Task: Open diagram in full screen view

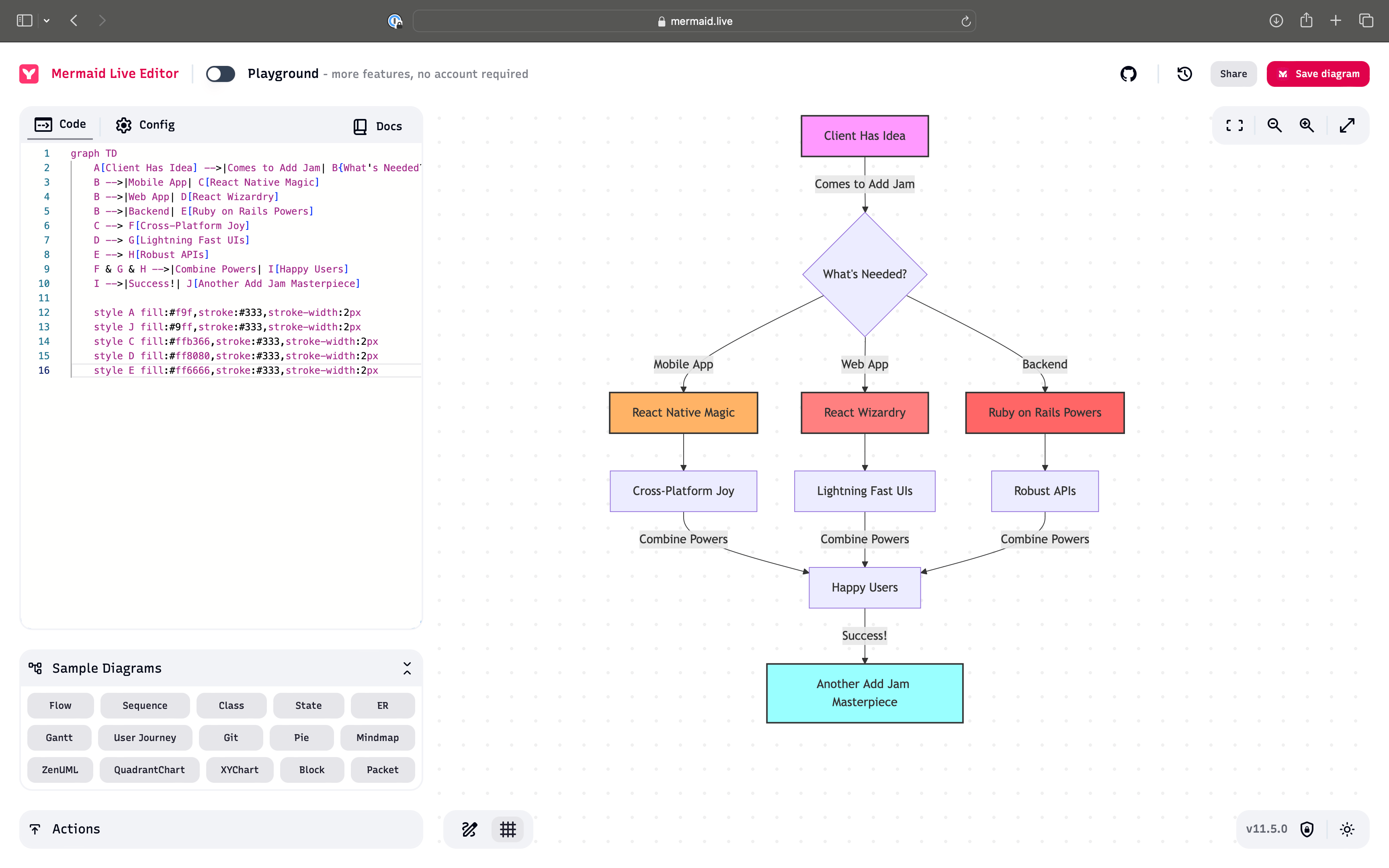Action: [1347, 125]
